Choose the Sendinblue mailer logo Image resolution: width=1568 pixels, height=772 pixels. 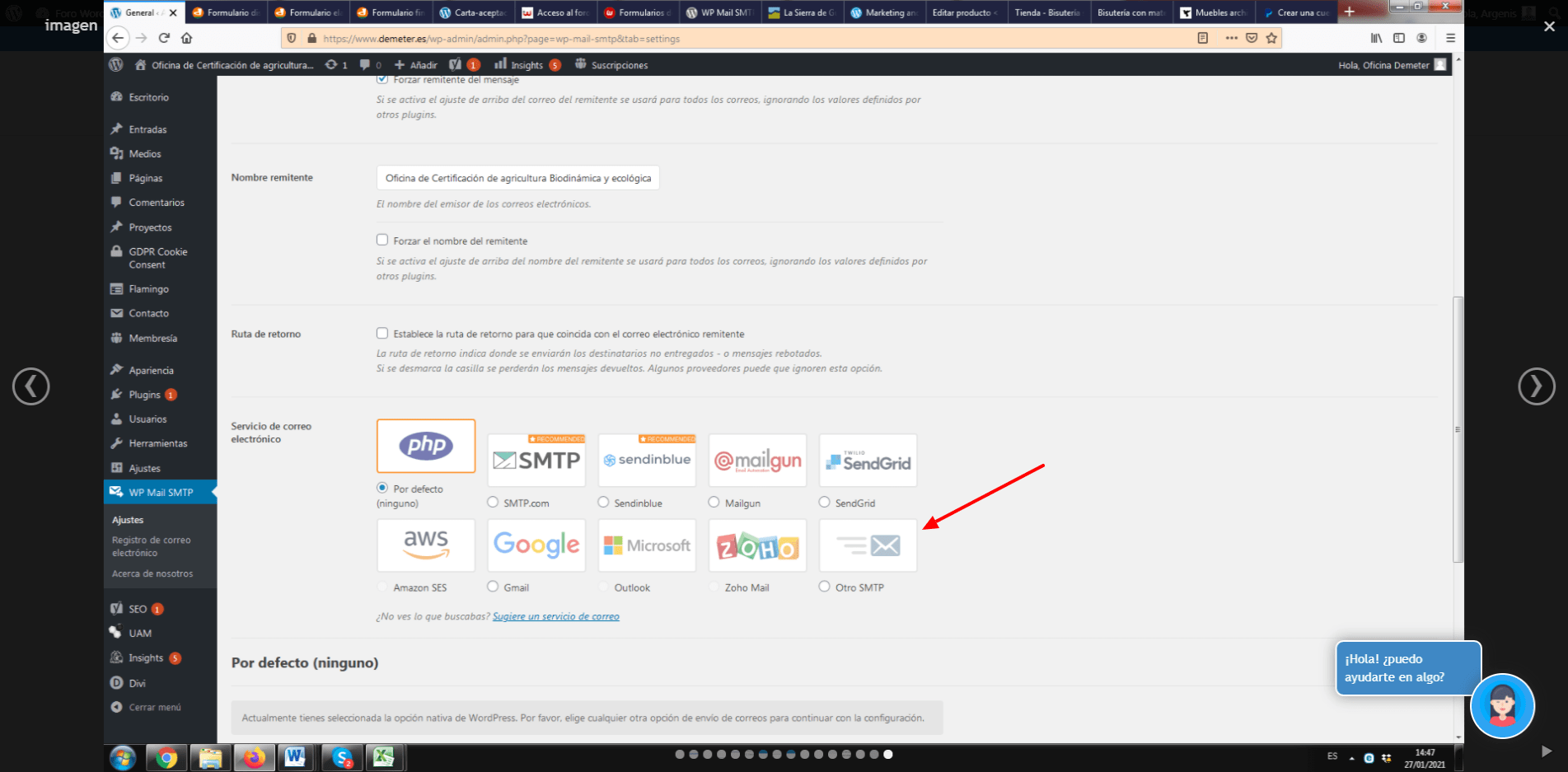click(647, 460)
